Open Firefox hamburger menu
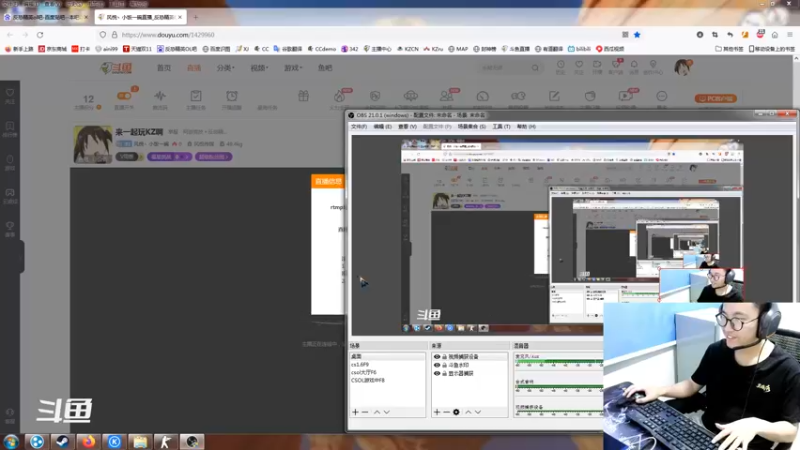800x450 pixels. click(790, 35)
